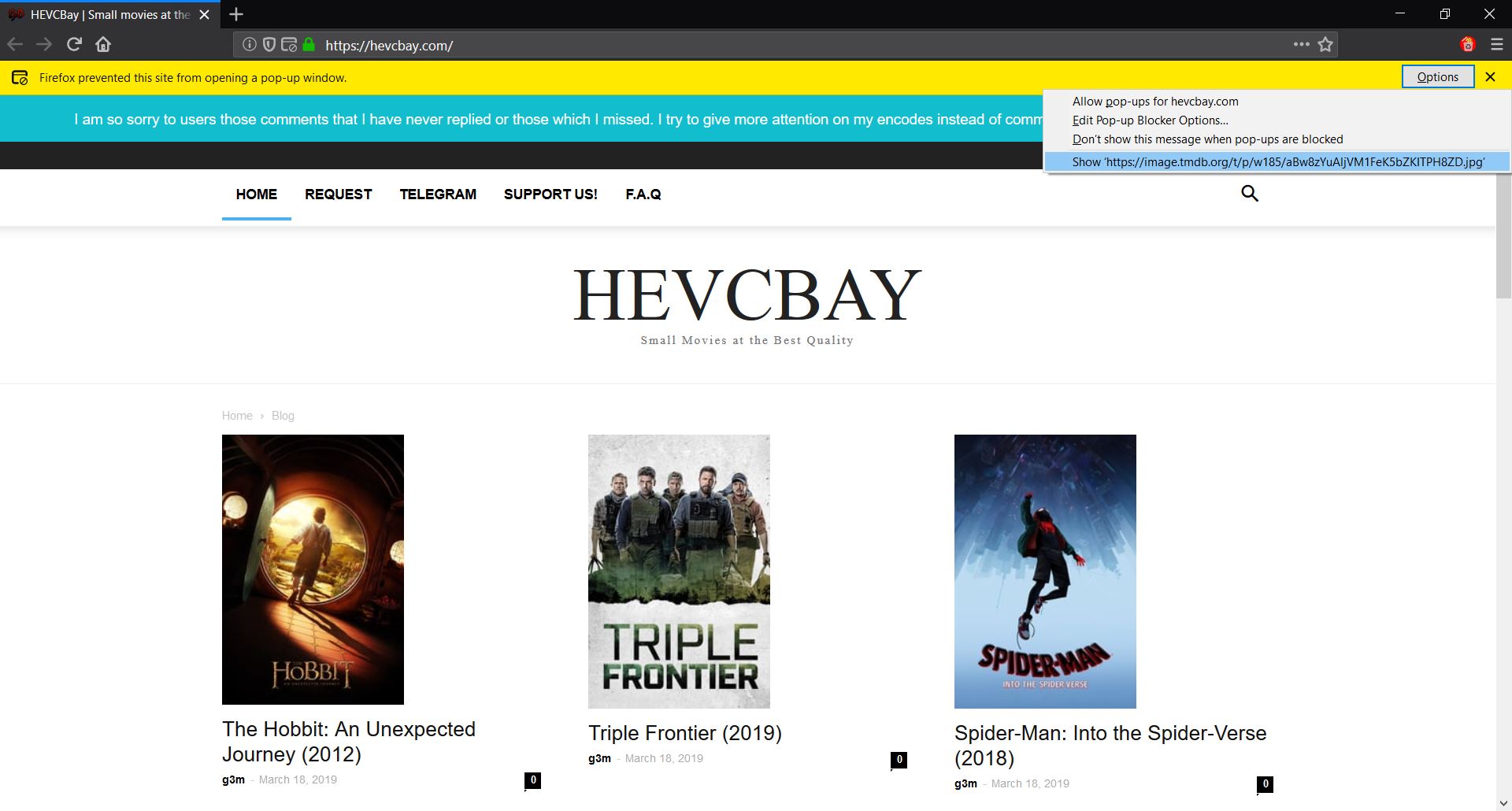Open Triple Frontier (2019) title link
Viewport: 1512px width, 811px height.
coord(685,733)
